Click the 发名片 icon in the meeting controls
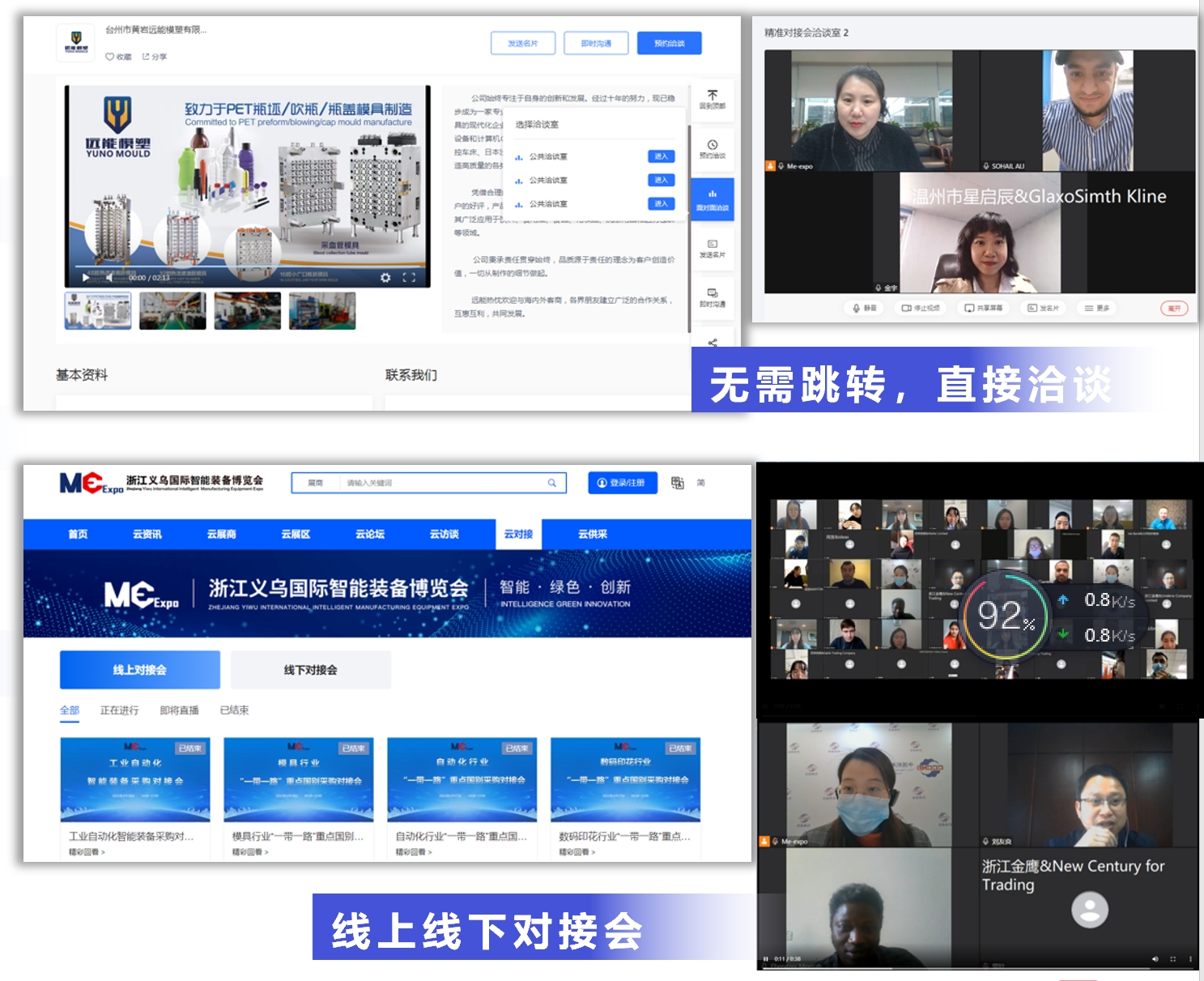Screen dimensions: 1204x981 pyautogui.click(x=1043, y=308)
